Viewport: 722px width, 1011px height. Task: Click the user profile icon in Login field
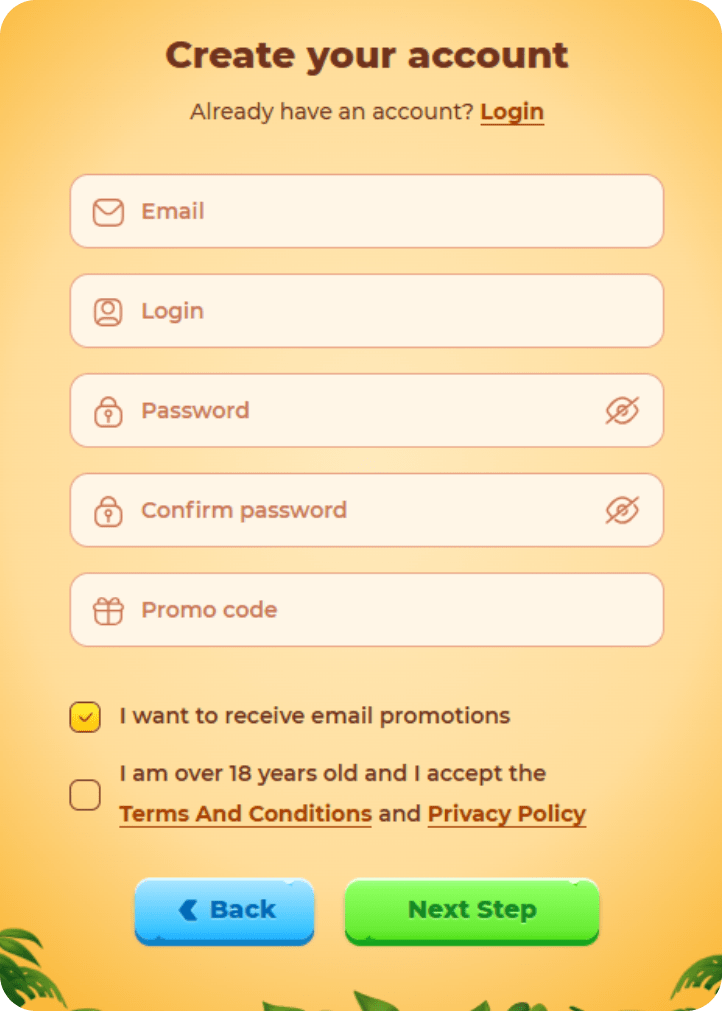point(108,312)
